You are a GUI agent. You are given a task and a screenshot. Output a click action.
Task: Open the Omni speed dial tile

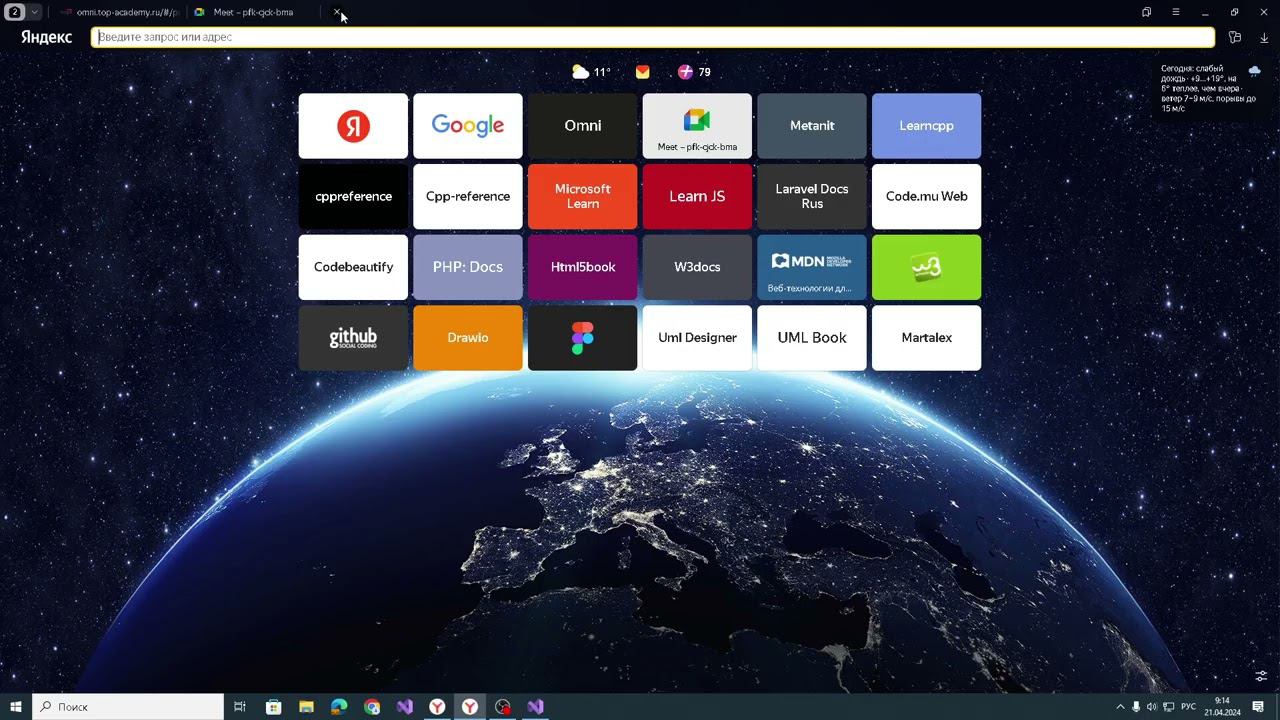[583, 126]
